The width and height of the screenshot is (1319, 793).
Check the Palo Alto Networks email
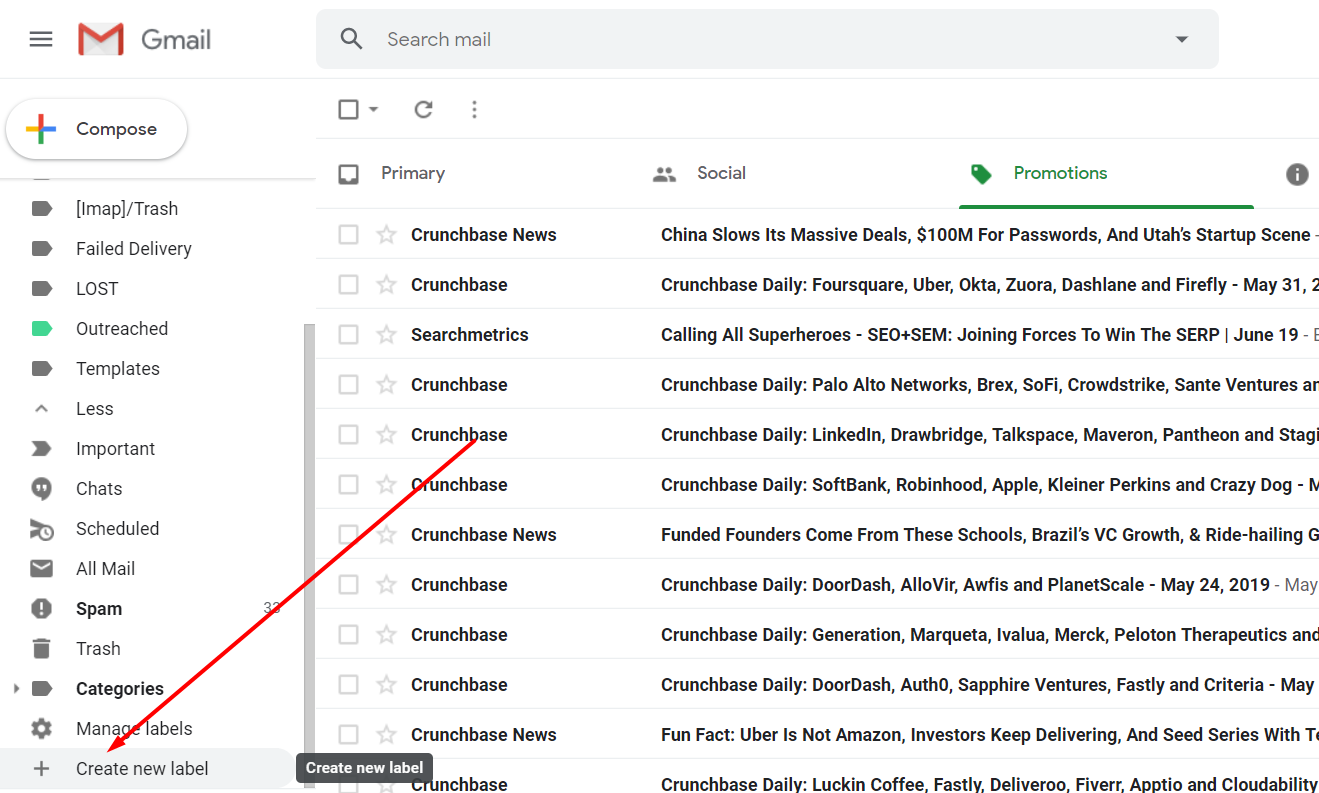(348, 384)
